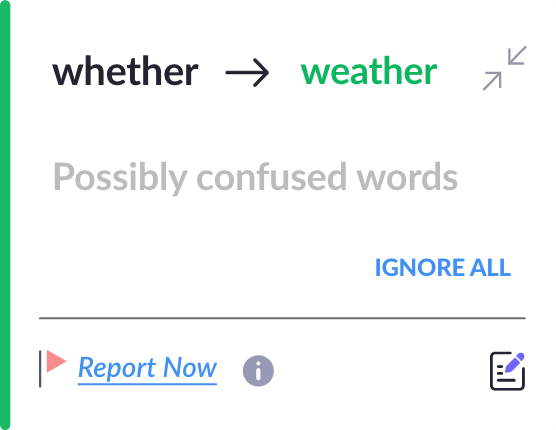Click the green vertical bar on card edge
The height and width of the screenshot is (430, 556).
[5, 215]
